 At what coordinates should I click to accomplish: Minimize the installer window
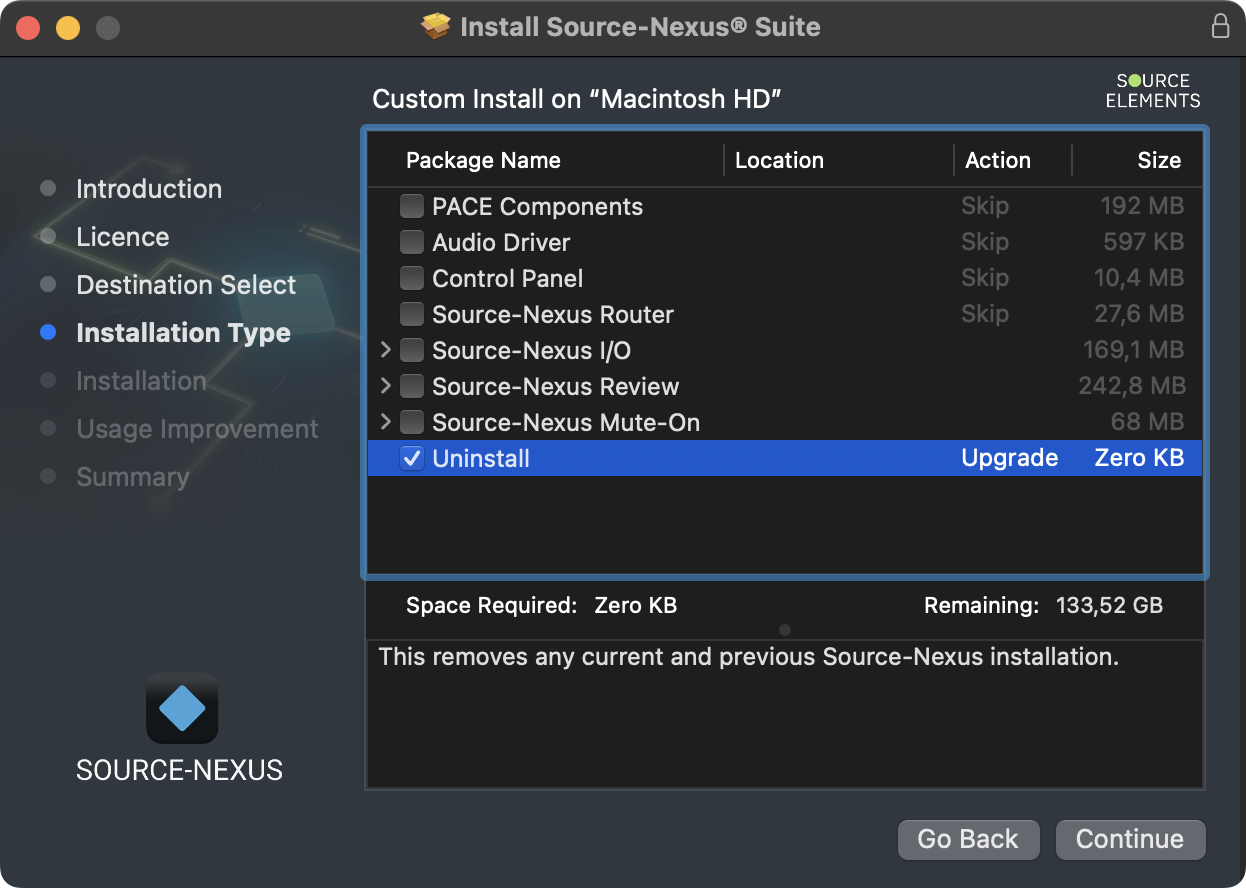click(68, 27)
